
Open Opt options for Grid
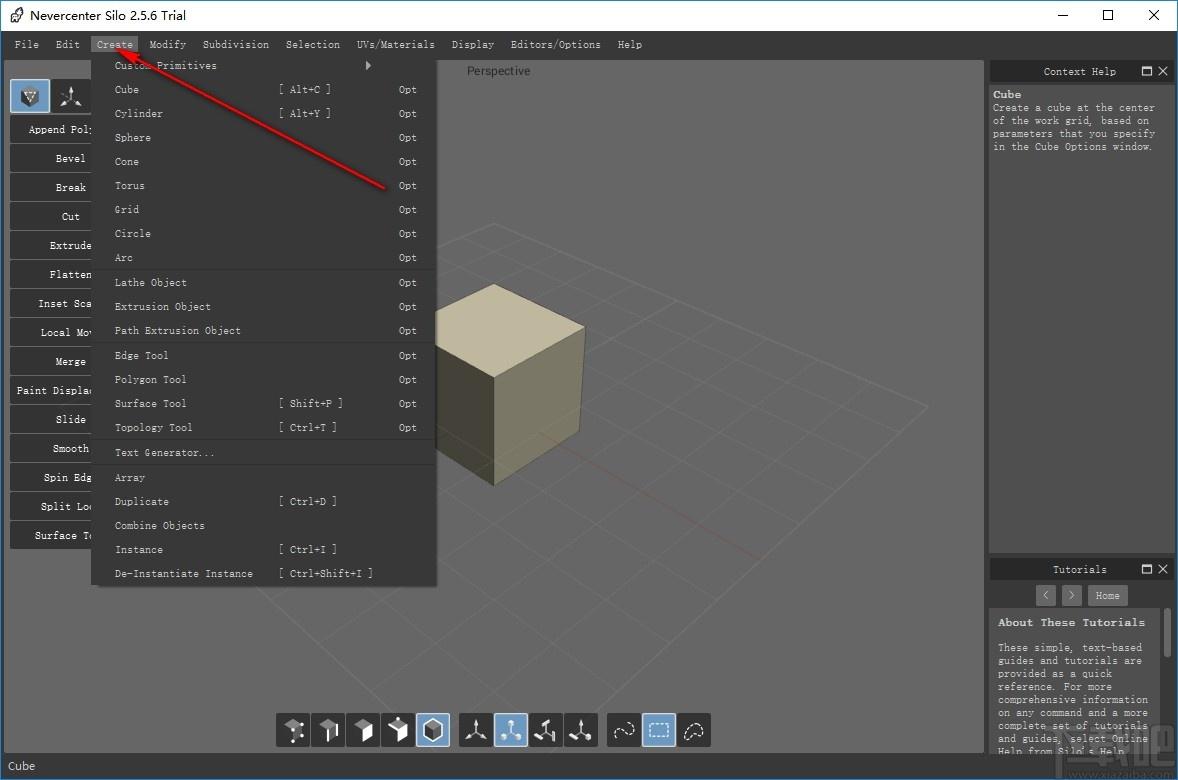(407, 210)
